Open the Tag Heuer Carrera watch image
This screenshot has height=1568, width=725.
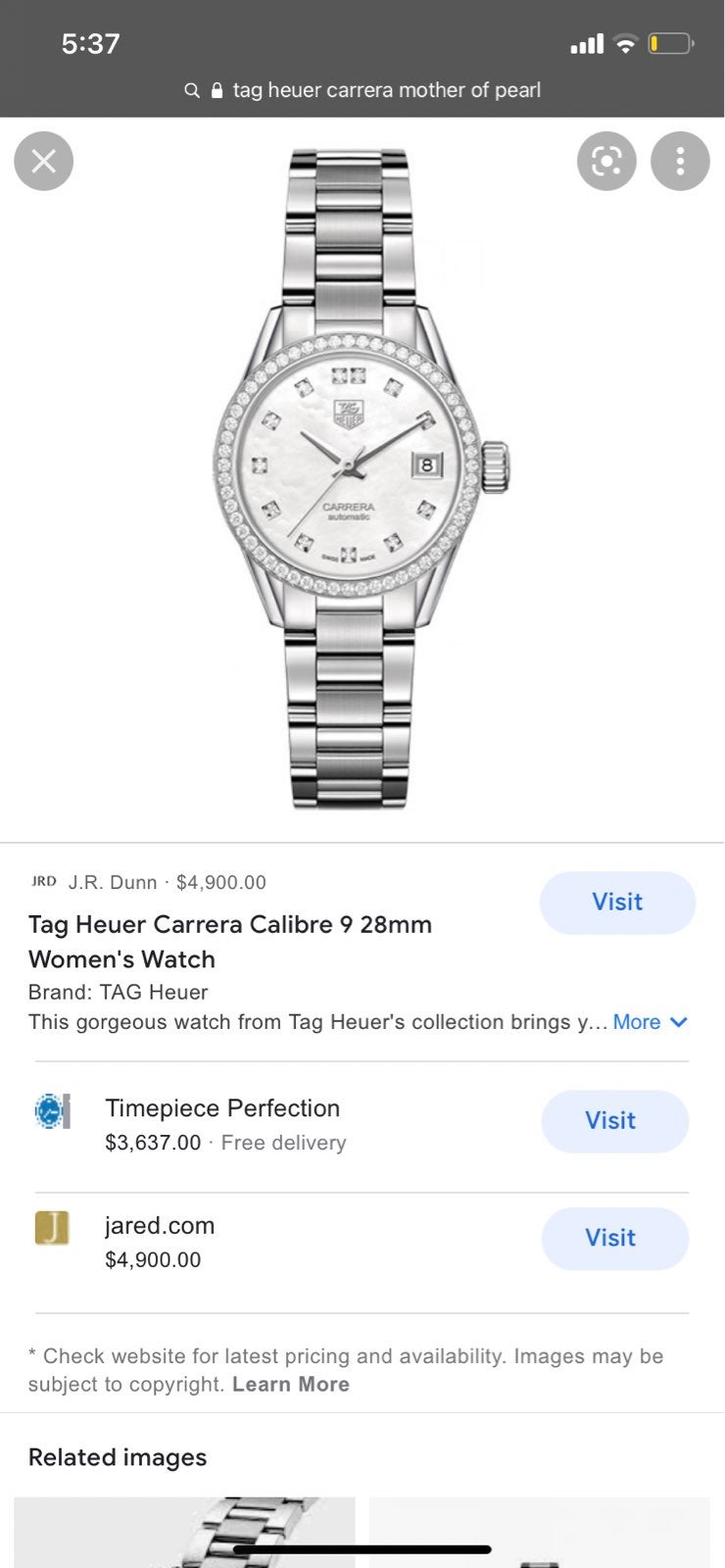(x=362, y=479)
